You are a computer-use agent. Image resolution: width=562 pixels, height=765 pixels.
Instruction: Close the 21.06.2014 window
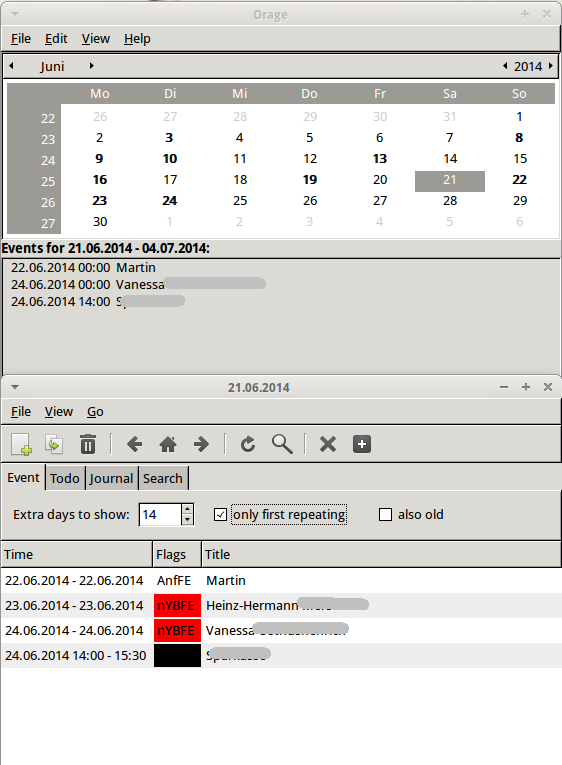(x=548, y=387)
